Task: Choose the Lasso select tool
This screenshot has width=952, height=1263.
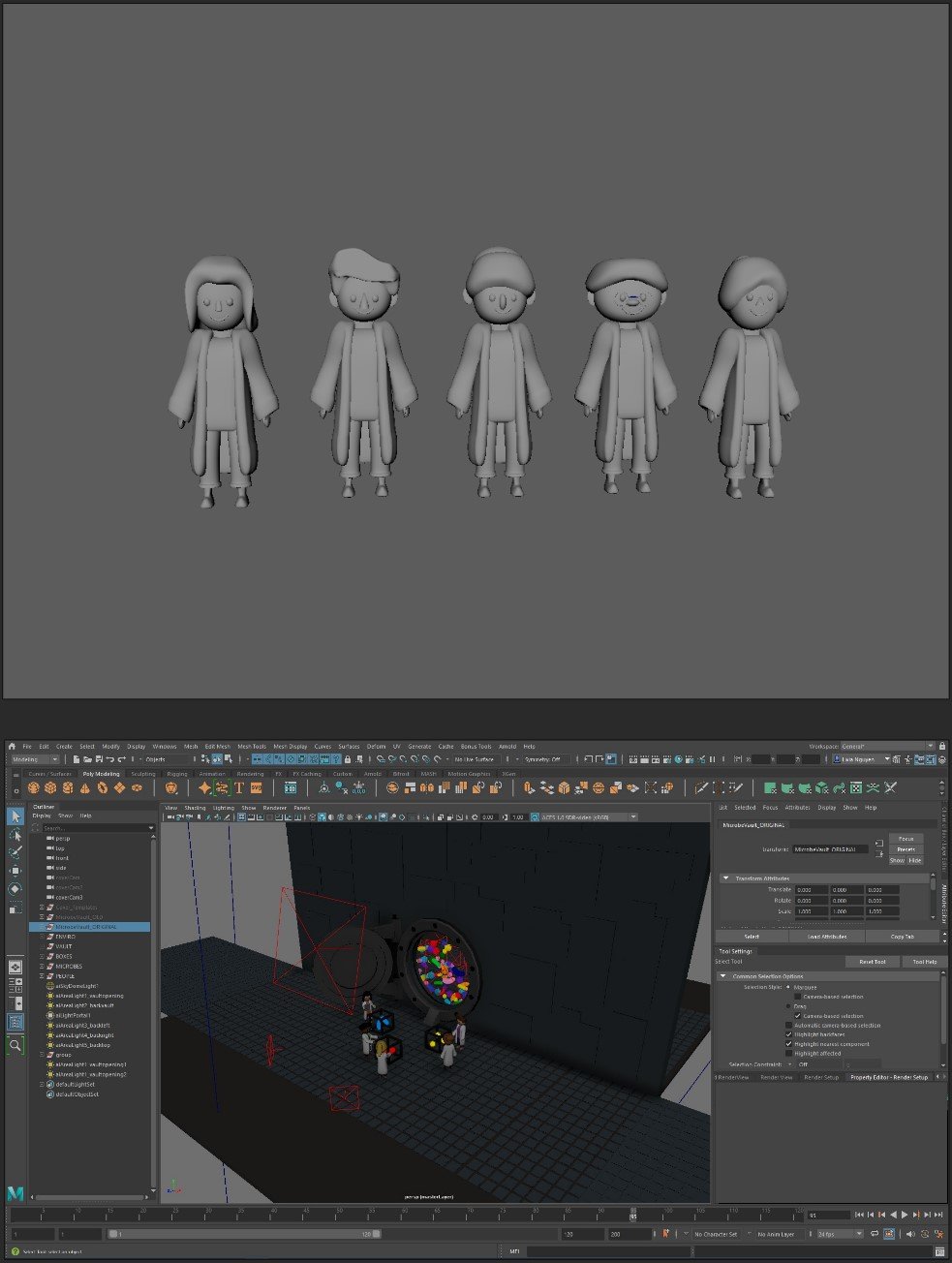Action: point(15,835)
